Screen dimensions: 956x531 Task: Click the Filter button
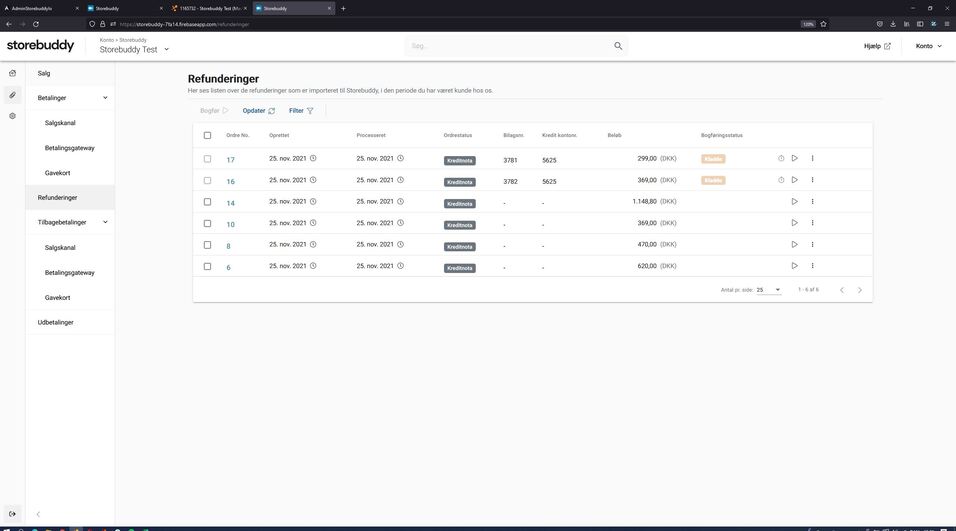coord(301,111)
